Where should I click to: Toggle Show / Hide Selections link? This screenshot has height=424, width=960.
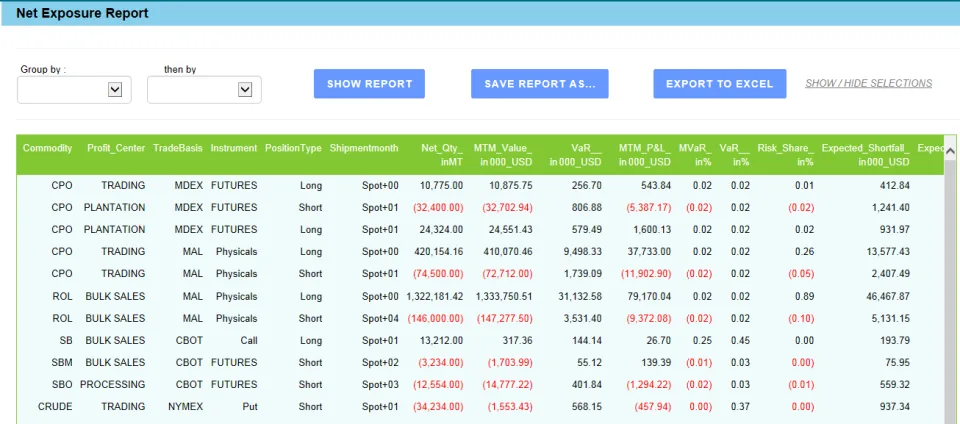coord(868,83)
